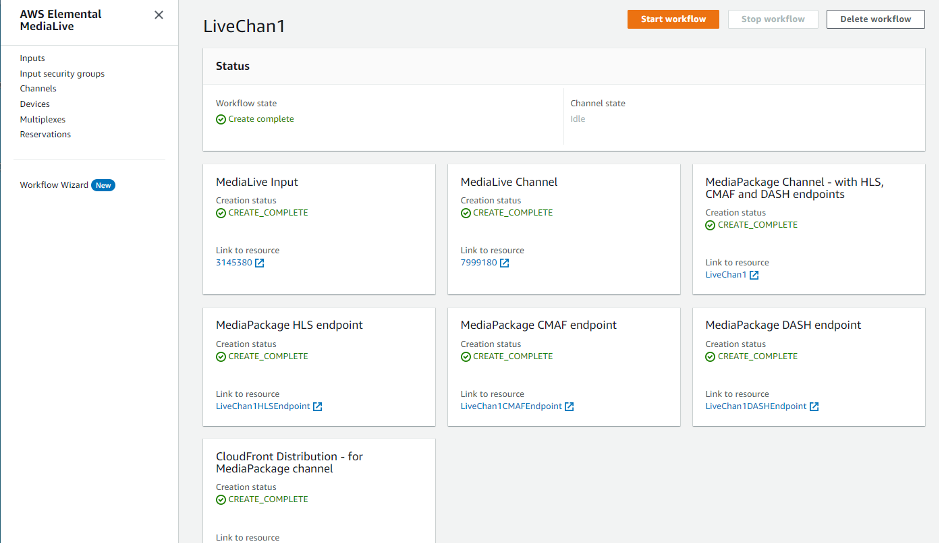939x543 pixels.
Task: Go to Input security groups
Action: [62, 74]
